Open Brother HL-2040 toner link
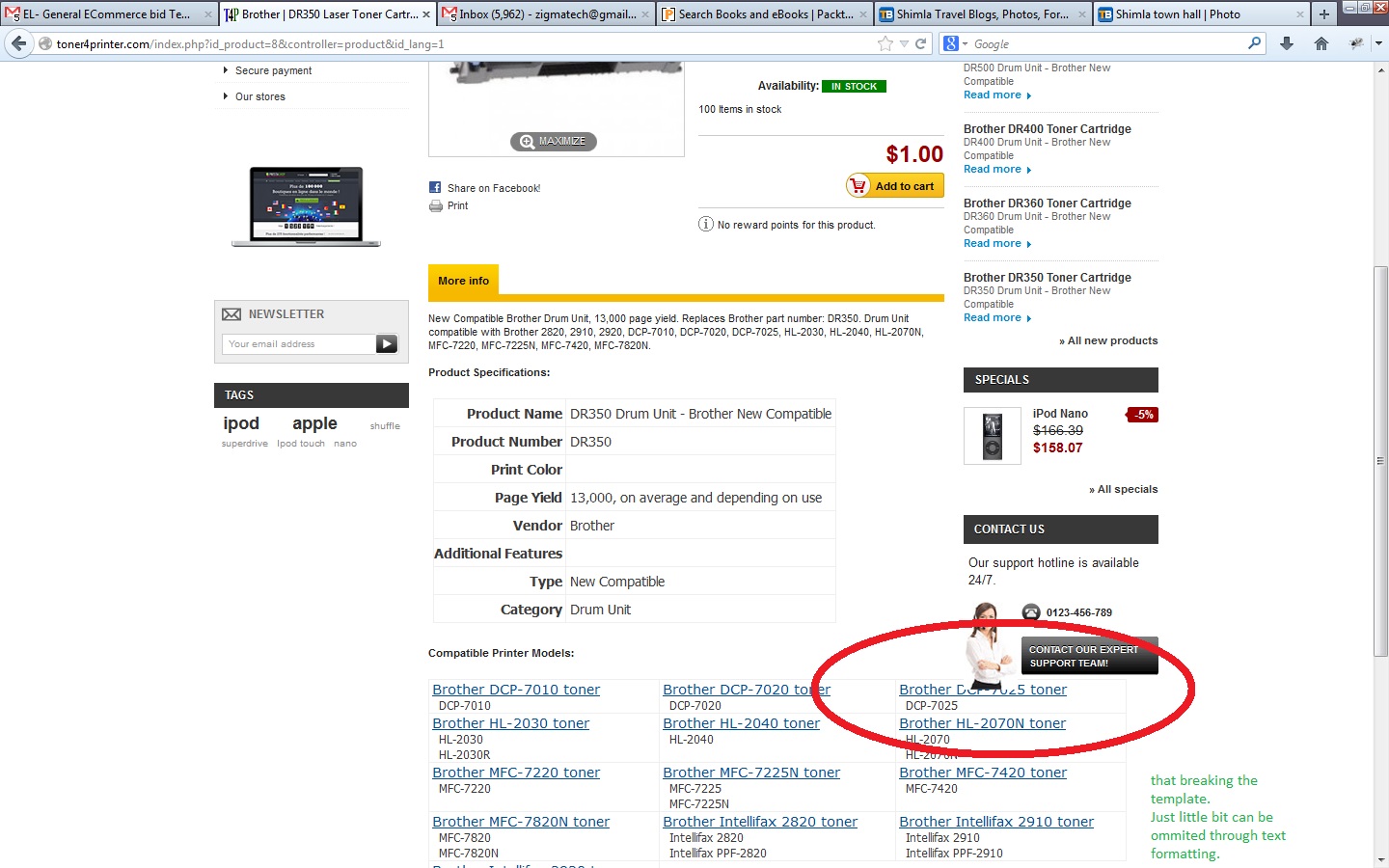 741,723
